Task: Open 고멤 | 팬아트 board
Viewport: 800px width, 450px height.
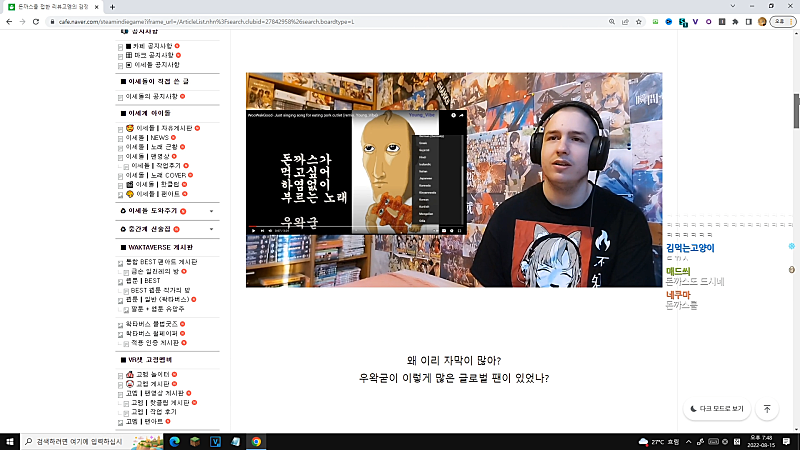Action: [x=144, y=421]
